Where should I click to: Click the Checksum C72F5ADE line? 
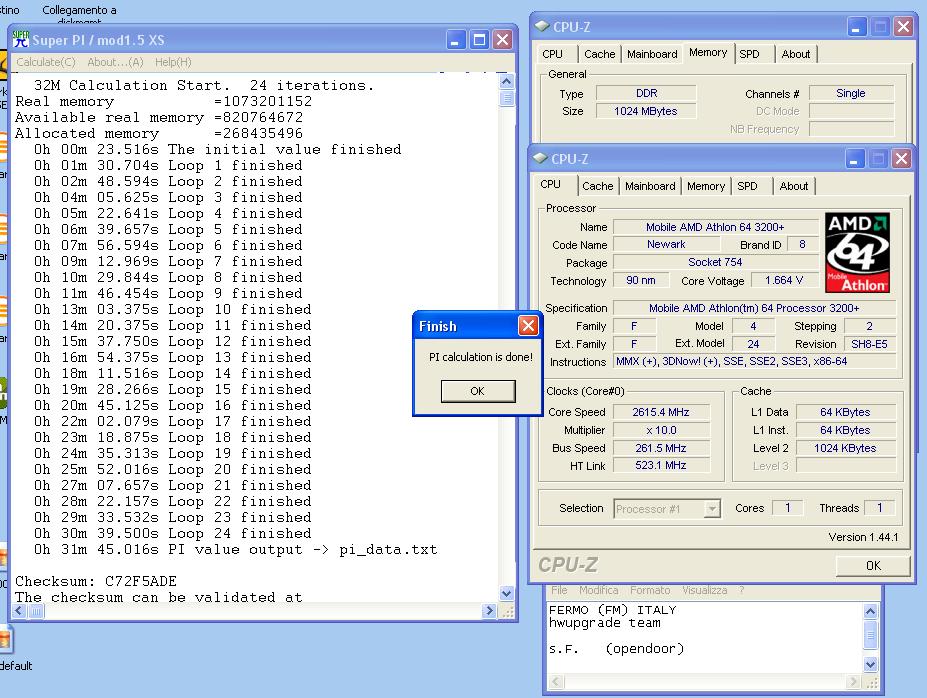(96, 581)
